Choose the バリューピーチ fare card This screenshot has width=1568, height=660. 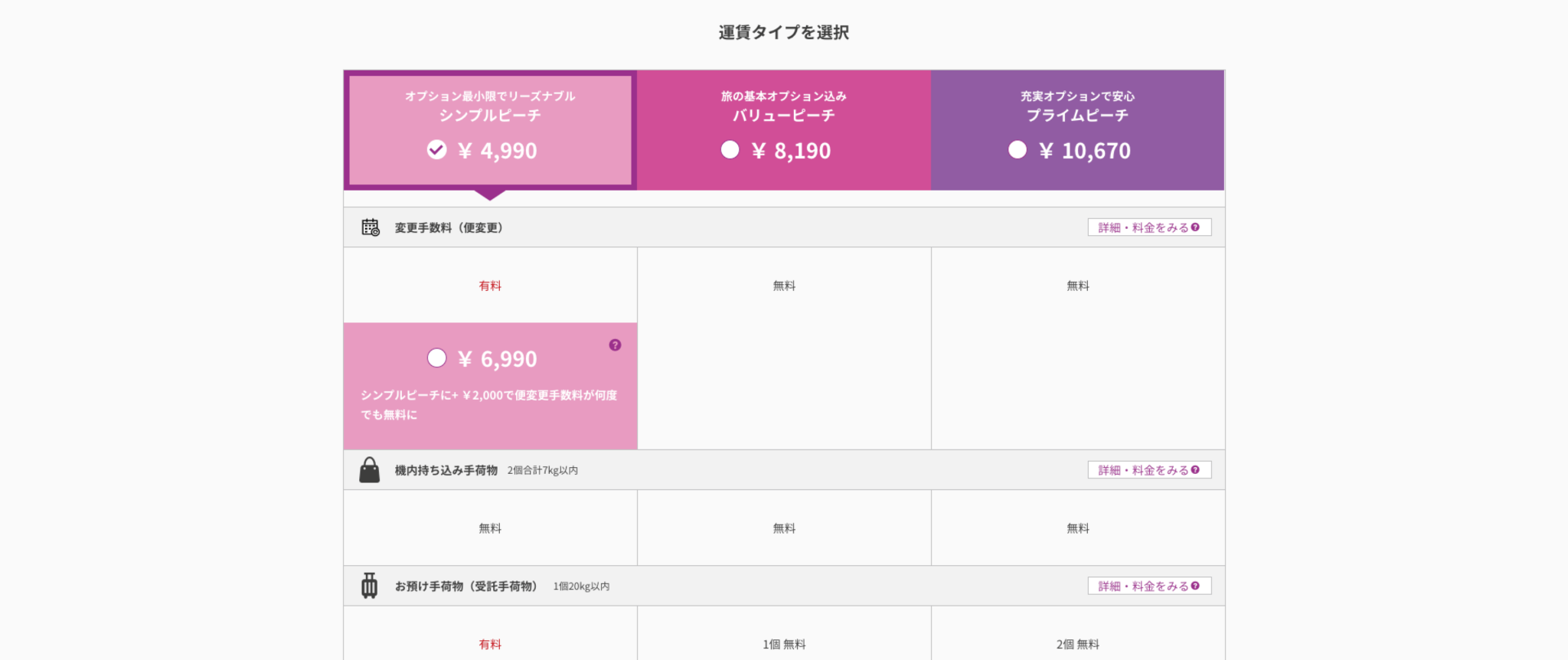[784, 130]
